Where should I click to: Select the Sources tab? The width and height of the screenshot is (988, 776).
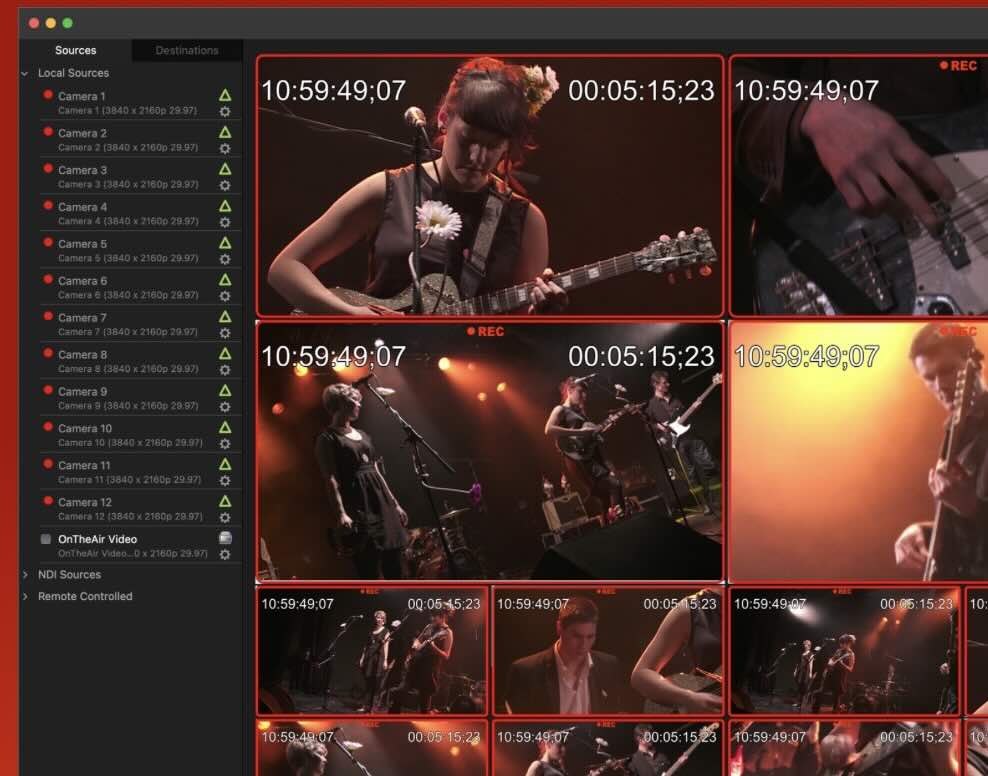tap(76, 50)
